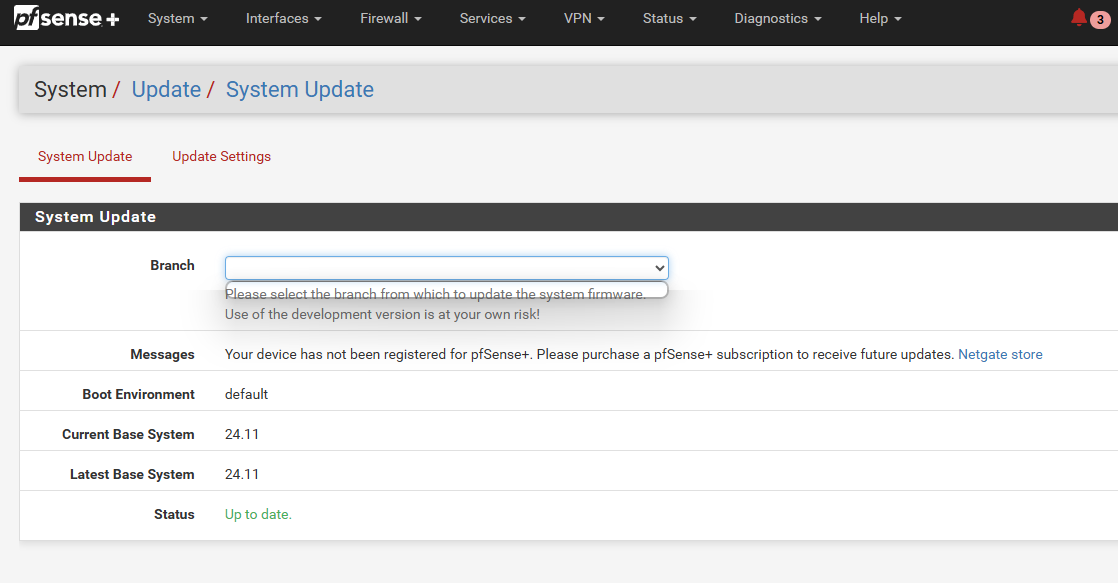This screenshot has height=583, width=1118.
Task: Open the Services menu
Action: tap(493, 19)
